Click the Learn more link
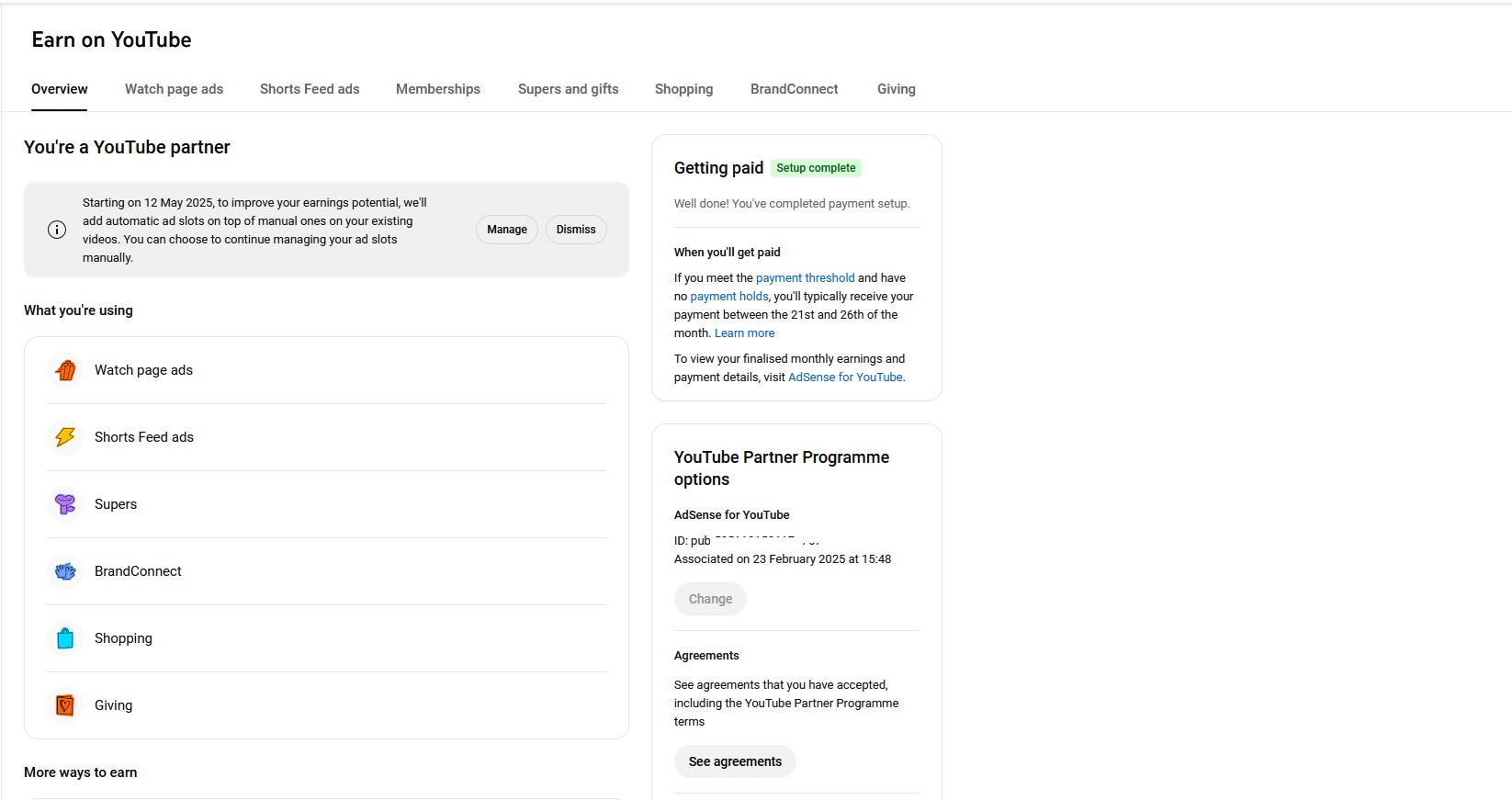 click(745, 332)
